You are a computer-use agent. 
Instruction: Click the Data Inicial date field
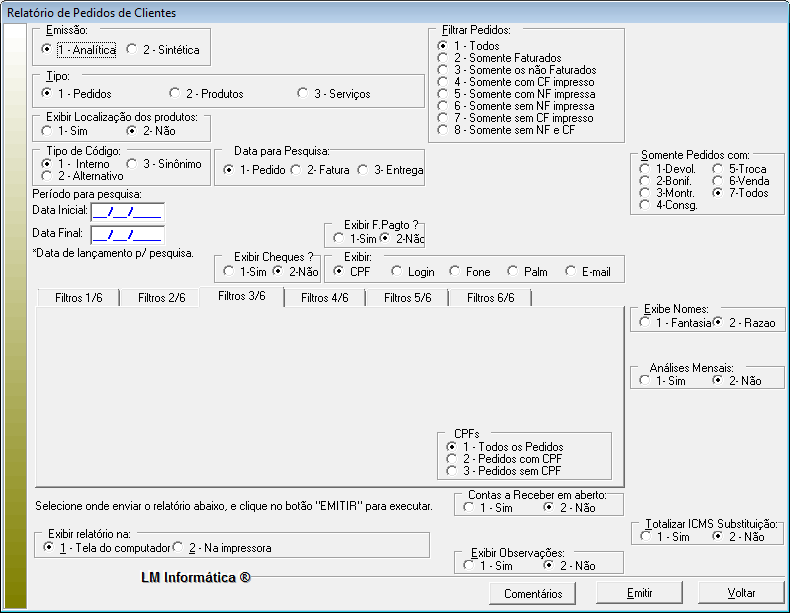(126, 211)
